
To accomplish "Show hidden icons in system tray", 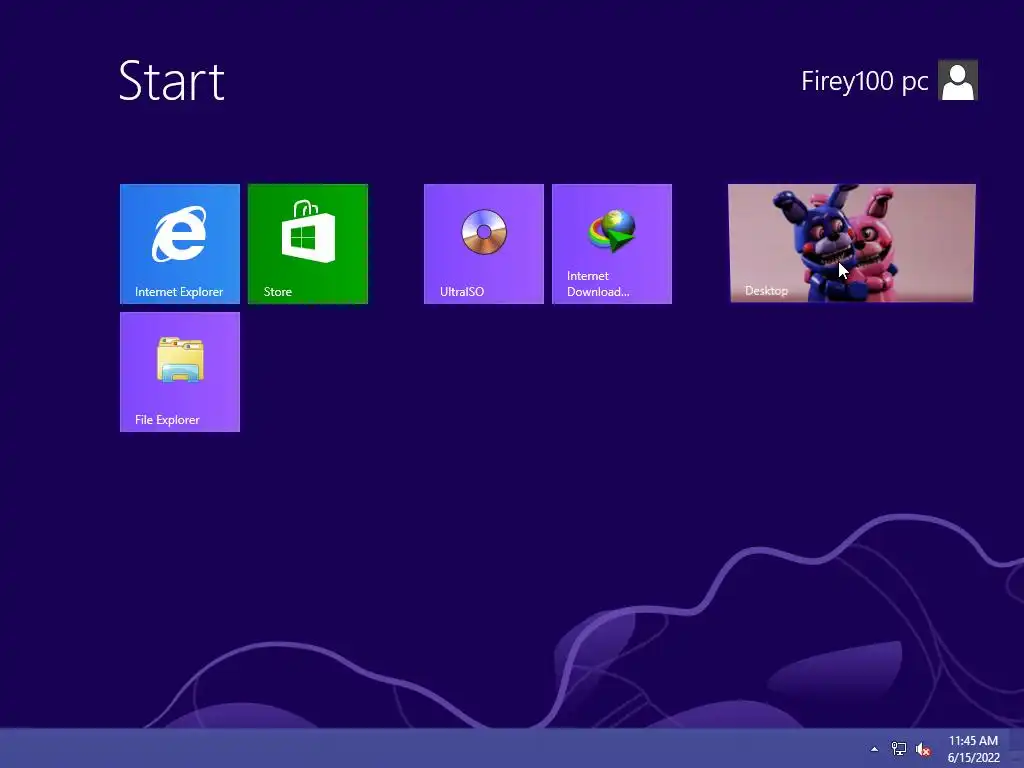I will (874, 749).
